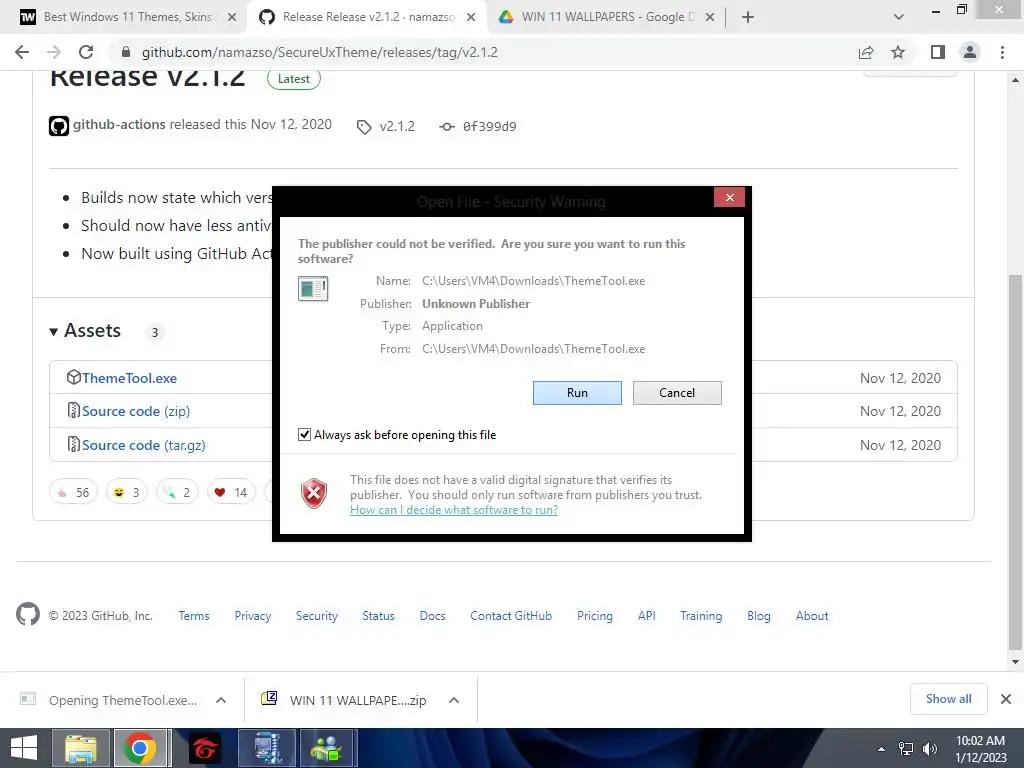The image size is (1024, 768).
Task: Expand options for WIN 11 WALLPAPE zip download
Action: point(454,700)
